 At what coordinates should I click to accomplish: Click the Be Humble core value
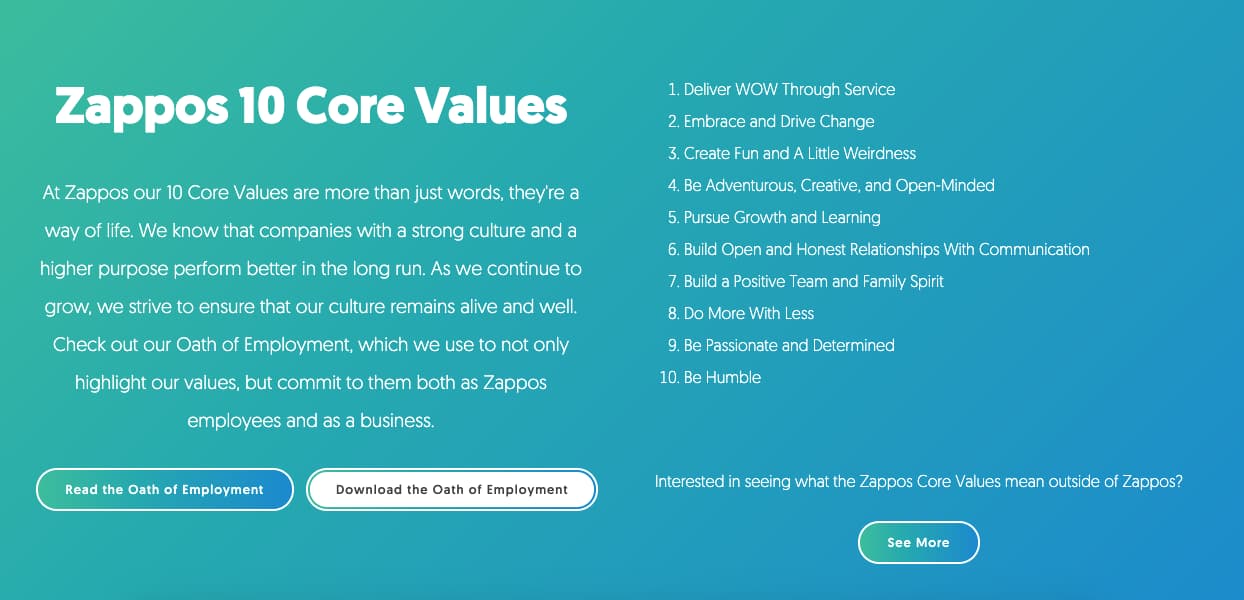coord(721,377)
